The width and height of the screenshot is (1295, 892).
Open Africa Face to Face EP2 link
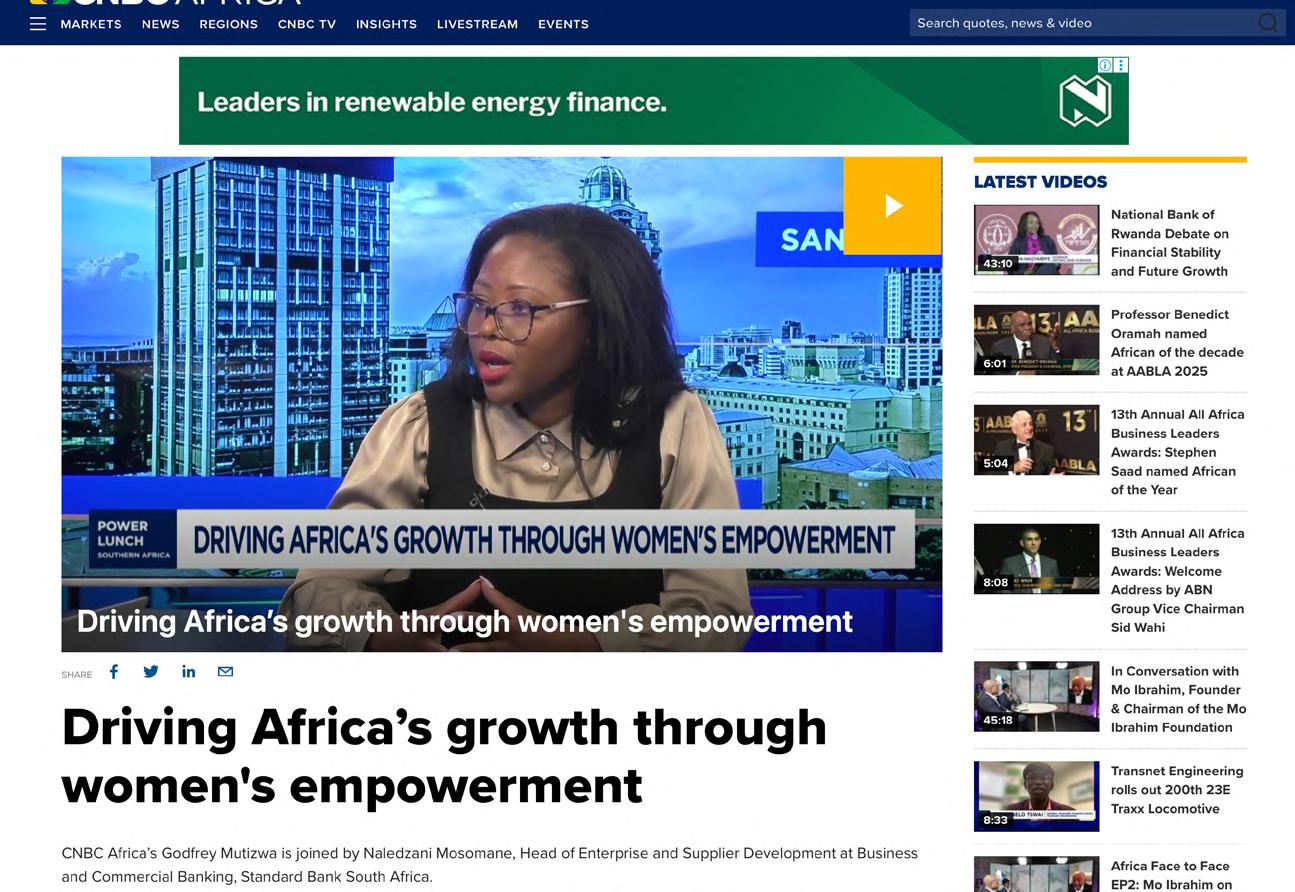(1171, 875)
